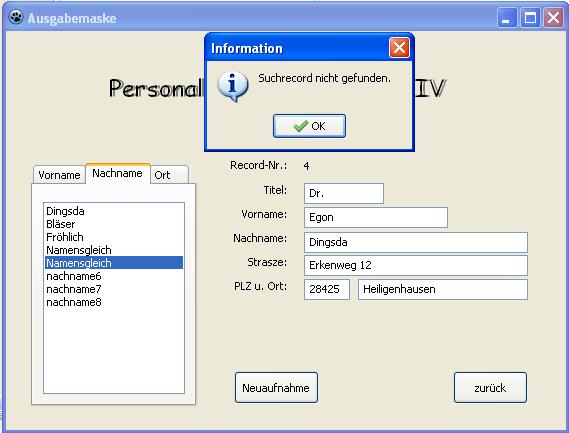The image size is (569, 433).
Task: Select the Nachname tab
Action: (x=118, y=173)
